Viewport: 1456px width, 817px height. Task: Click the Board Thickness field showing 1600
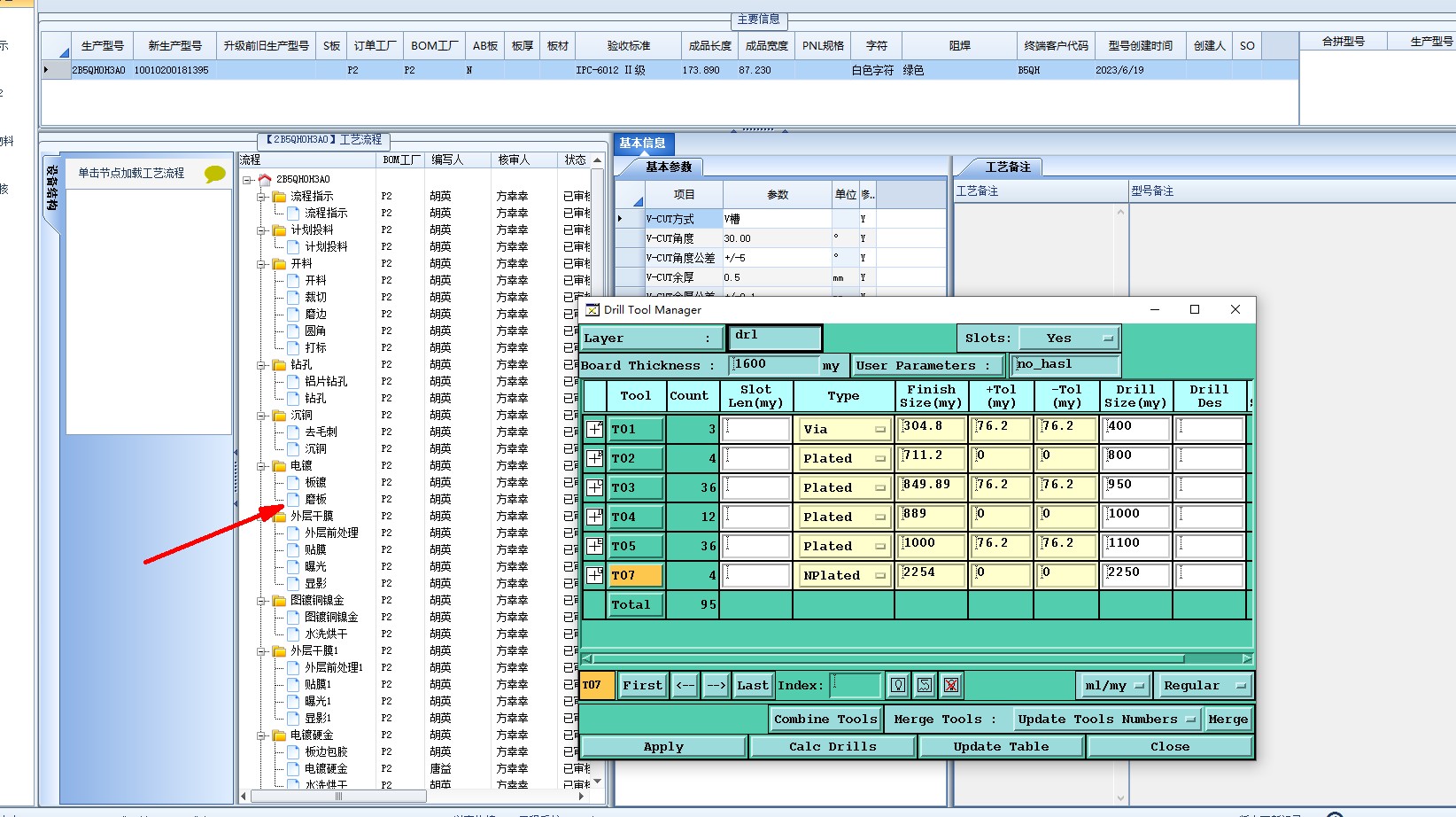[x=775, y=365]
